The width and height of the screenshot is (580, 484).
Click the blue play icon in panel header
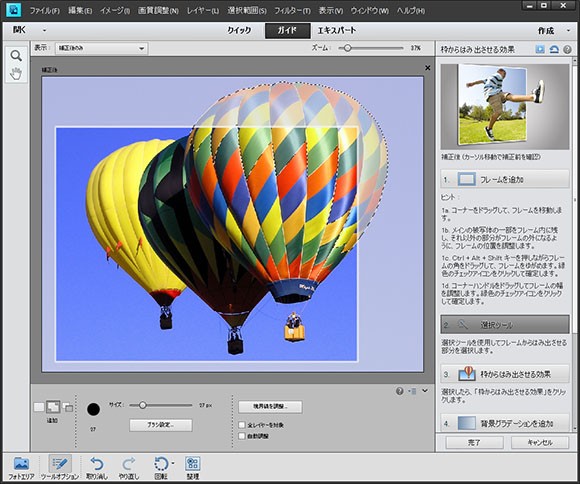[540, 49]
